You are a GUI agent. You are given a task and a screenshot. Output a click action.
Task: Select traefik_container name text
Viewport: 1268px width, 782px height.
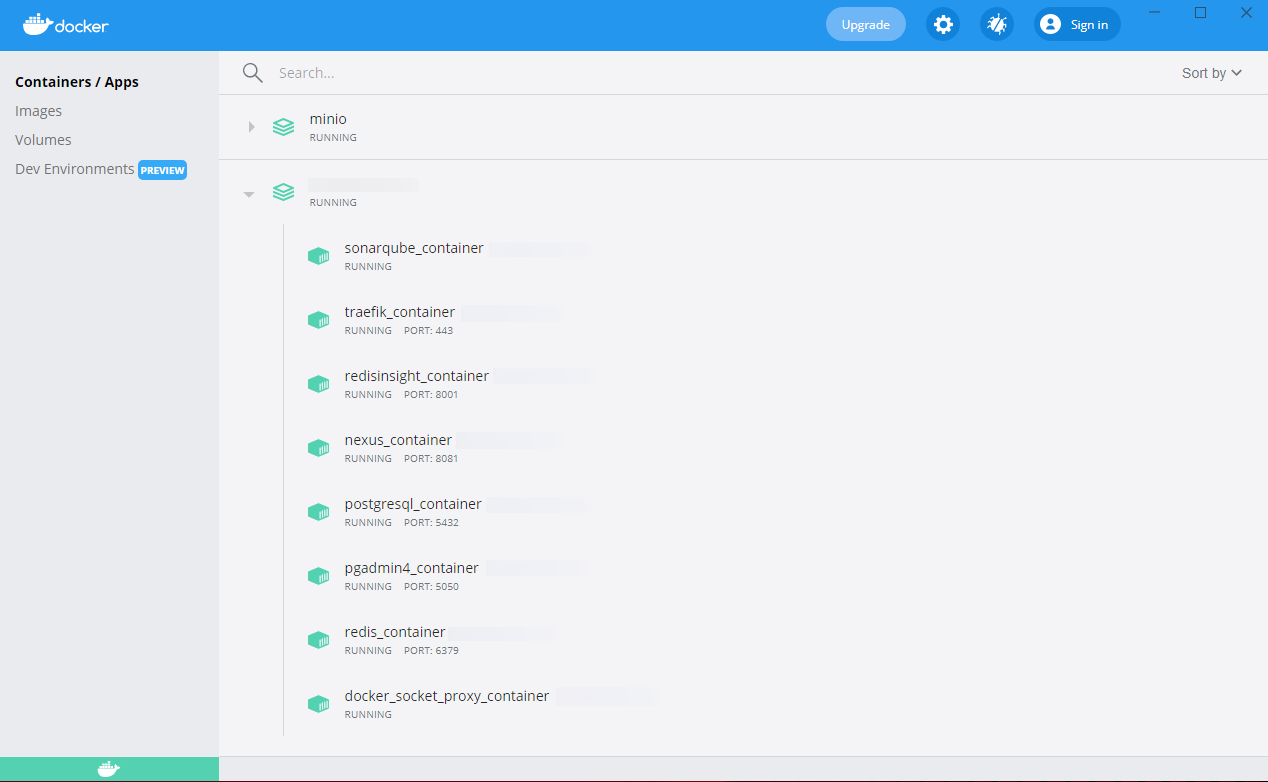click(400, 311)
